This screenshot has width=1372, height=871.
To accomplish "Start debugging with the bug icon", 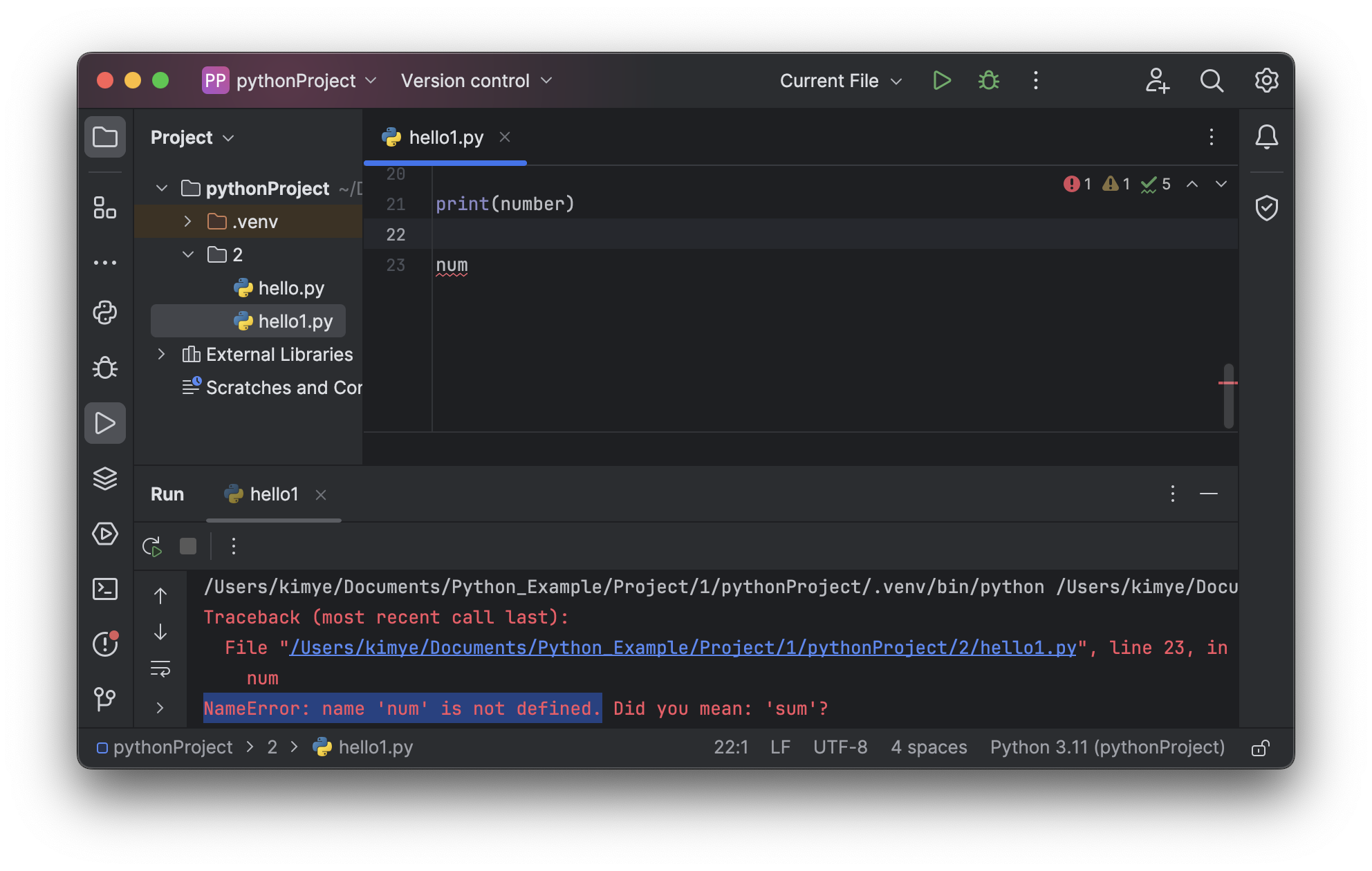I will [x=989, y=81].
